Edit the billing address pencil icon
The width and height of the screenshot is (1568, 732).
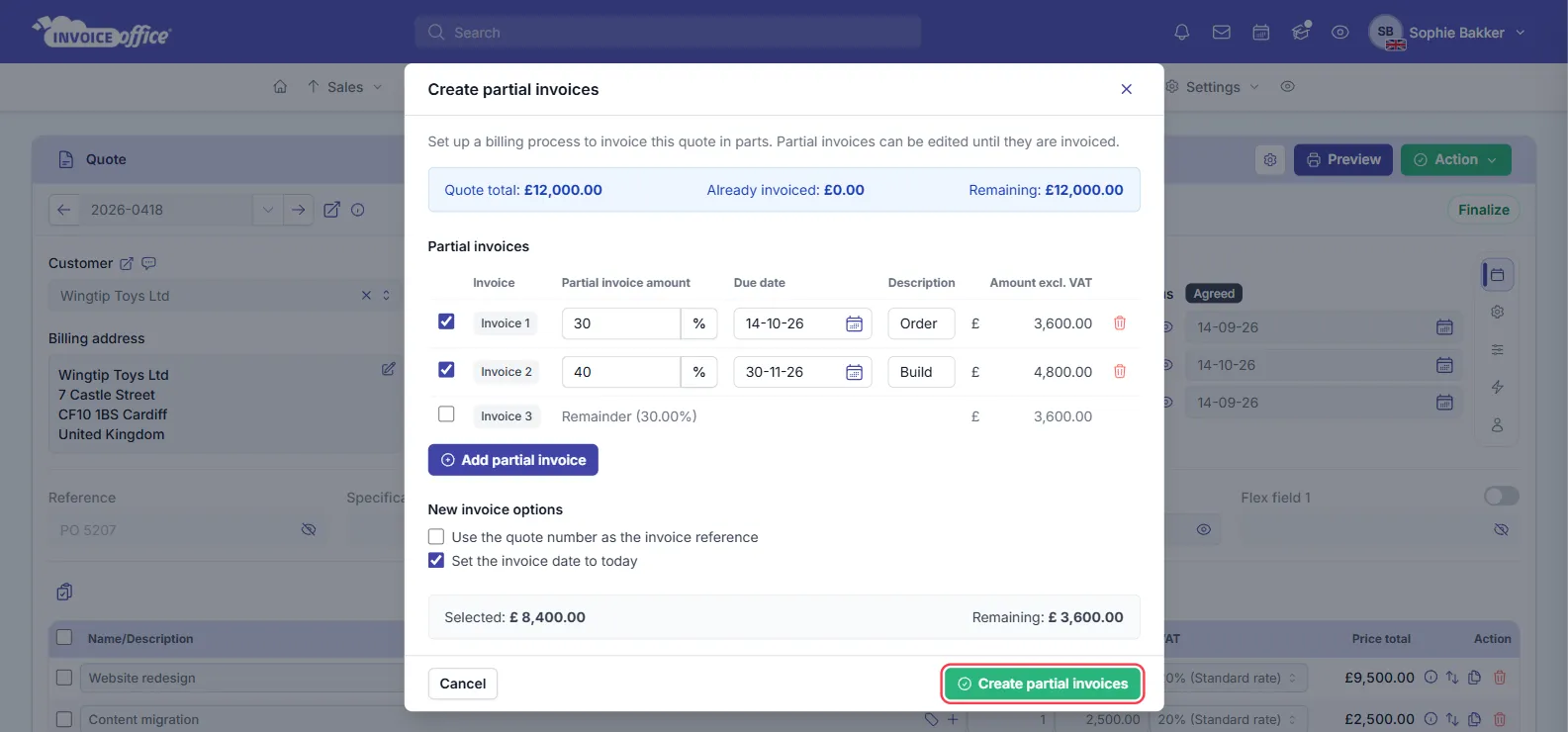tap(389, 369)
